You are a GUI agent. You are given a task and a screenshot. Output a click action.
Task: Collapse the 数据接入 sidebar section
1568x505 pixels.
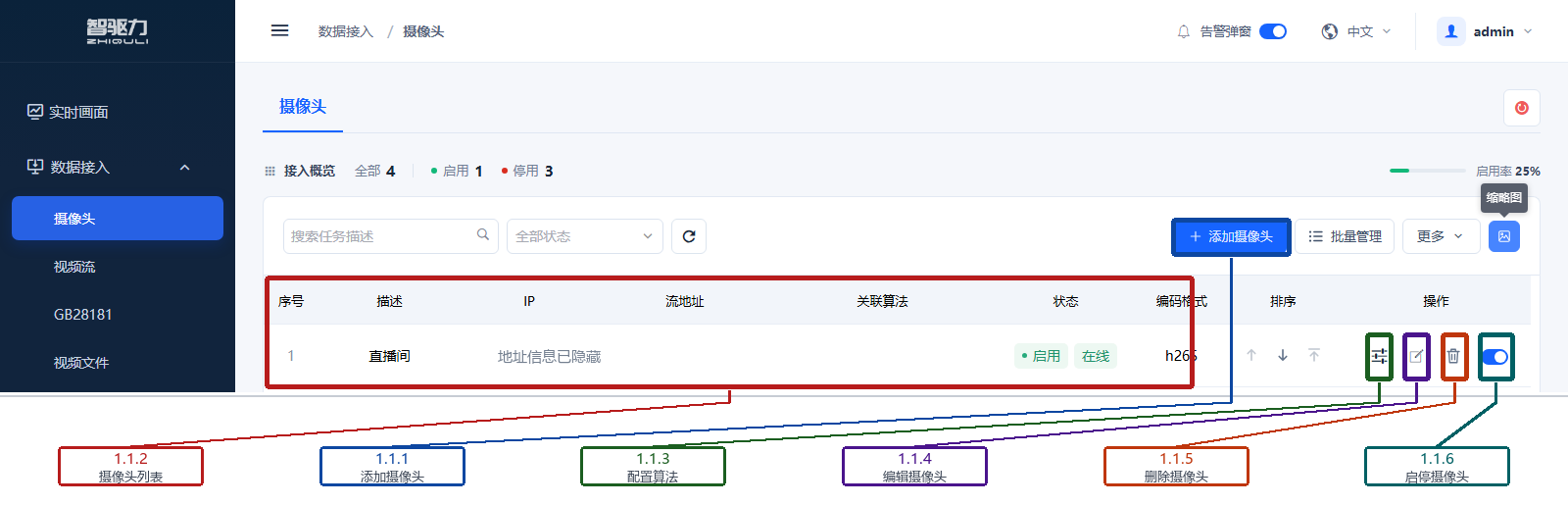click(118, 168)
